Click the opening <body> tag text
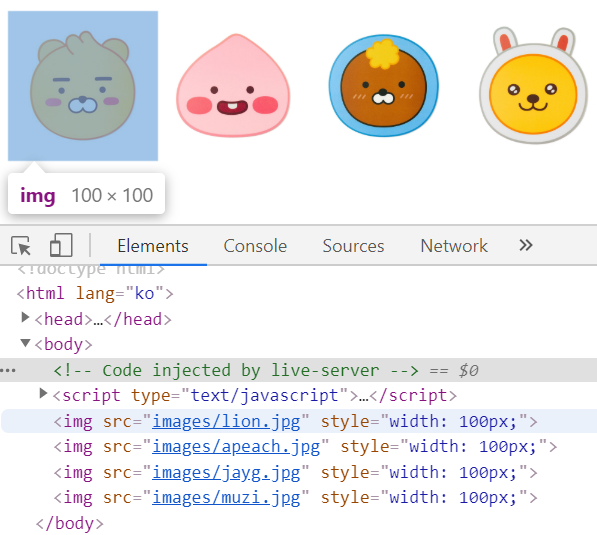This screenshot has height=535, width=597. (64, 345)
